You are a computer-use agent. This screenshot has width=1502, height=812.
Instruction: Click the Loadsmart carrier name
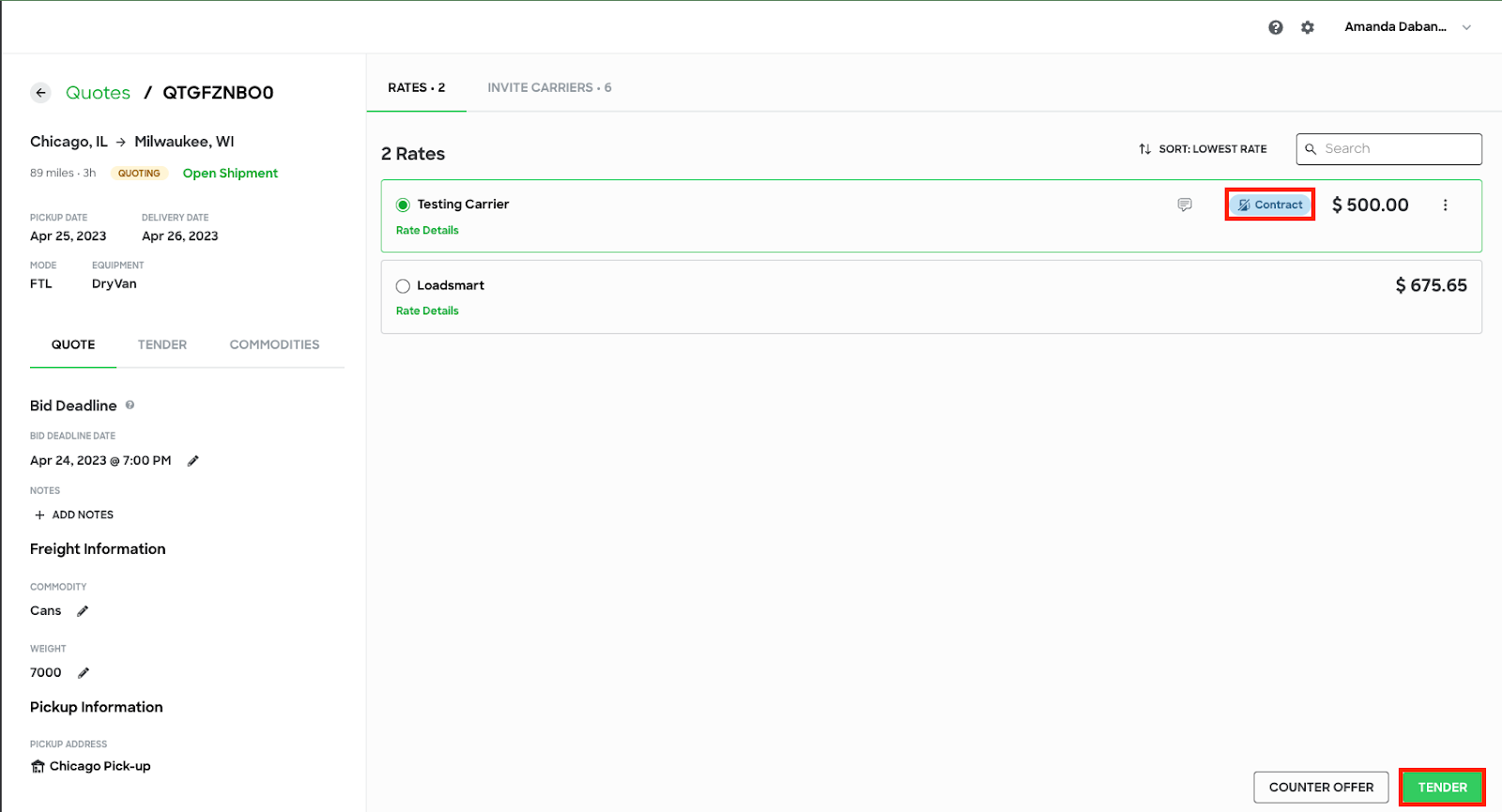[451, 286]
